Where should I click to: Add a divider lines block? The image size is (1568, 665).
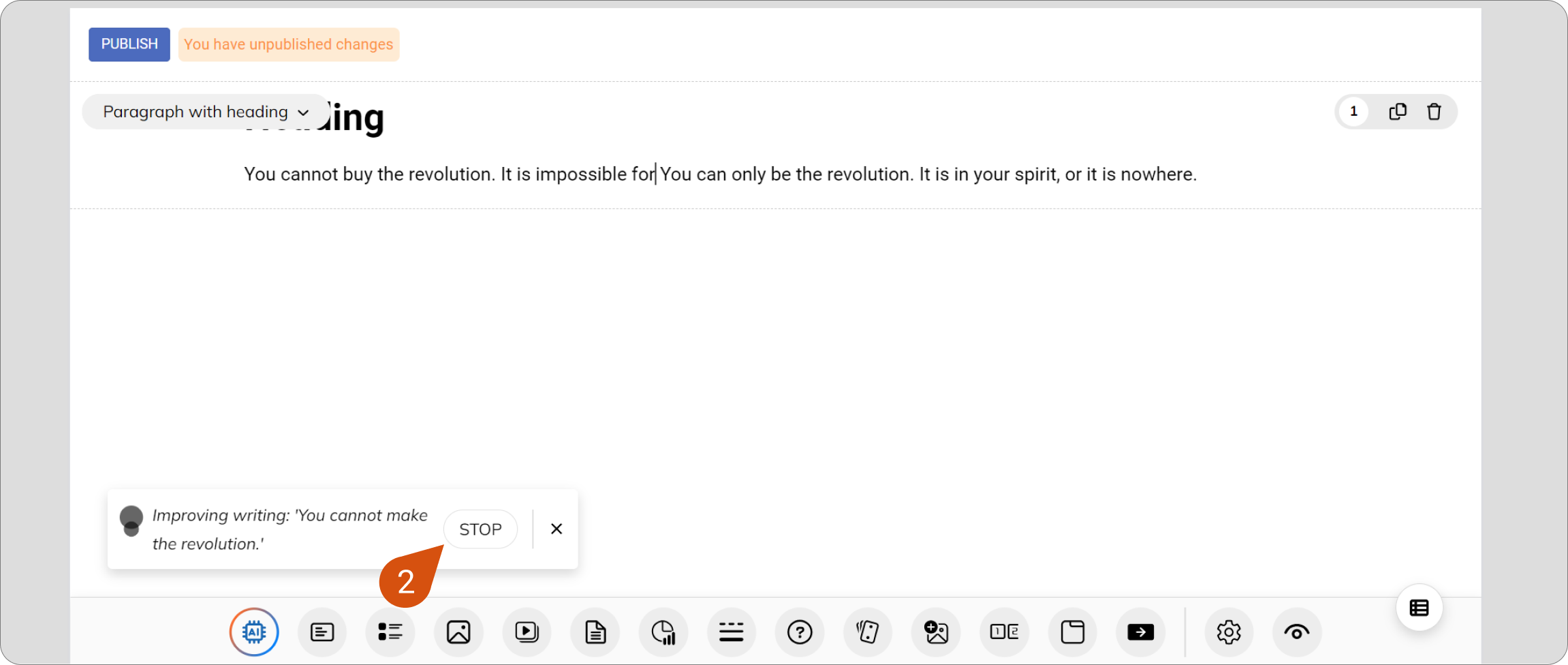[732, 632]
